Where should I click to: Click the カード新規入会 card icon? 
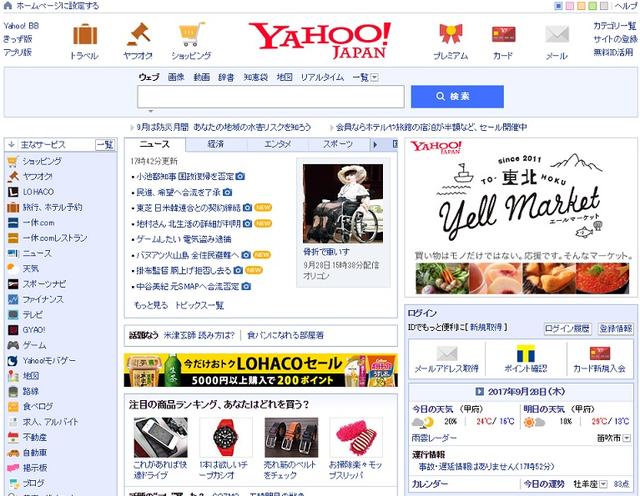click(x=598, y=353)
